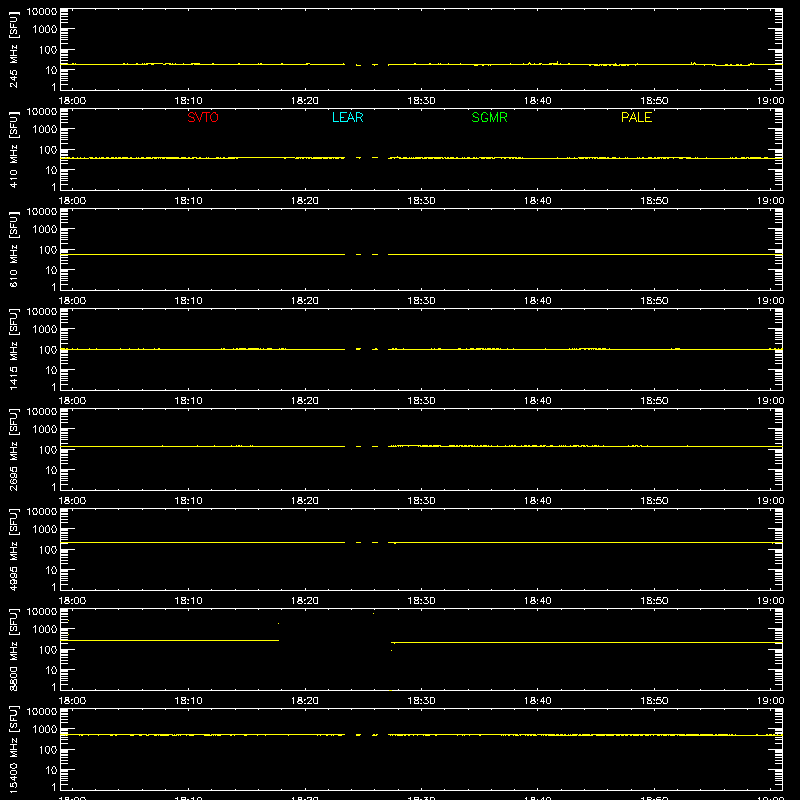
Task: Click the 610 MHz panel's 18:20 time label
Action: [x=305, y=301]
